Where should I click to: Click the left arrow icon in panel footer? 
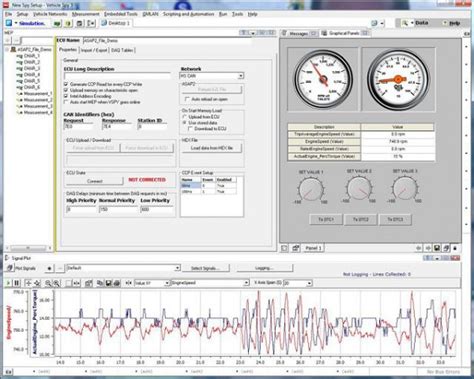click(419, 248)
